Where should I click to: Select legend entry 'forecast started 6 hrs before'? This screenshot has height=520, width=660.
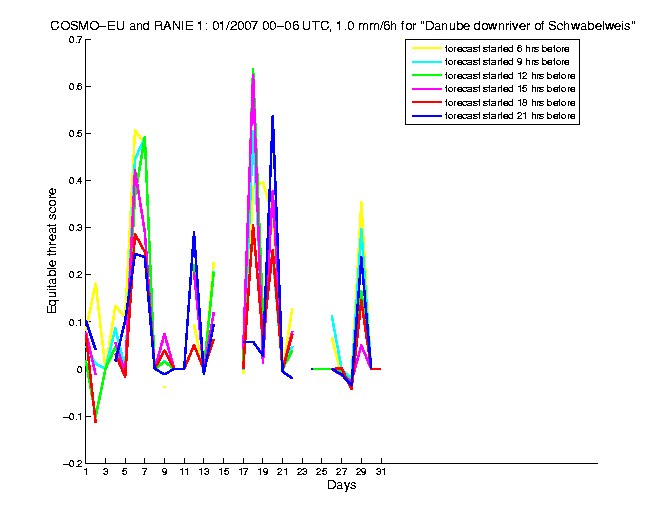pos(507,49)
